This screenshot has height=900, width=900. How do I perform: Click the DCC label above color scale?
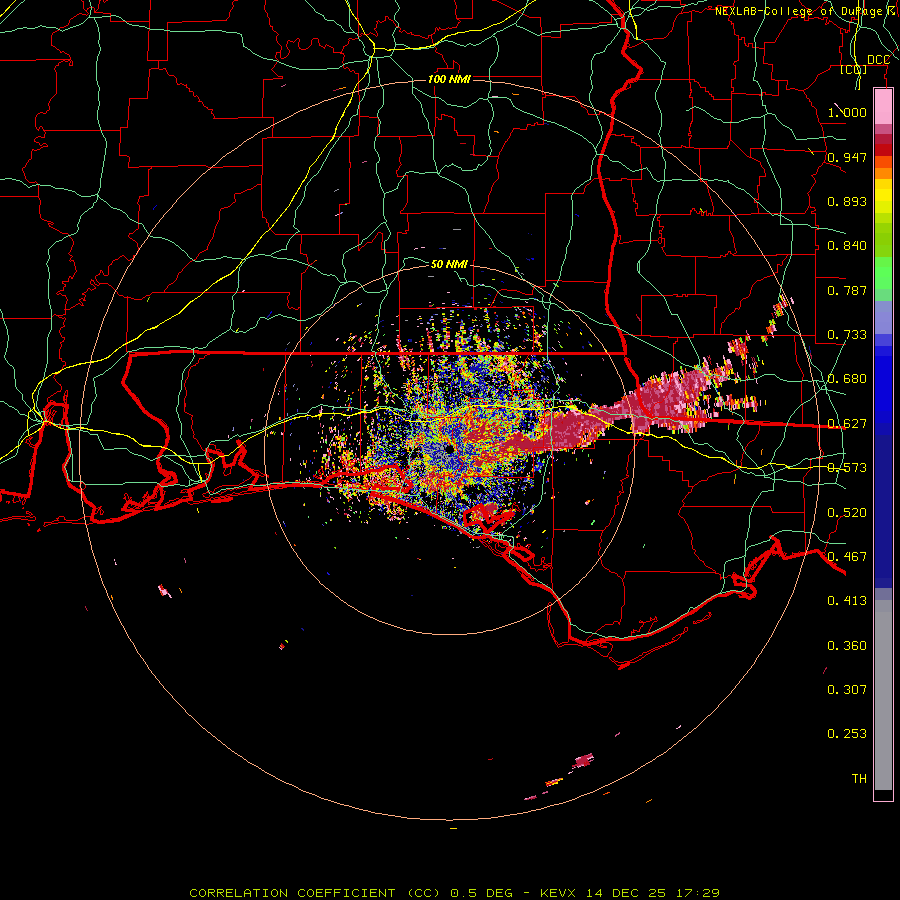point(878,60)
